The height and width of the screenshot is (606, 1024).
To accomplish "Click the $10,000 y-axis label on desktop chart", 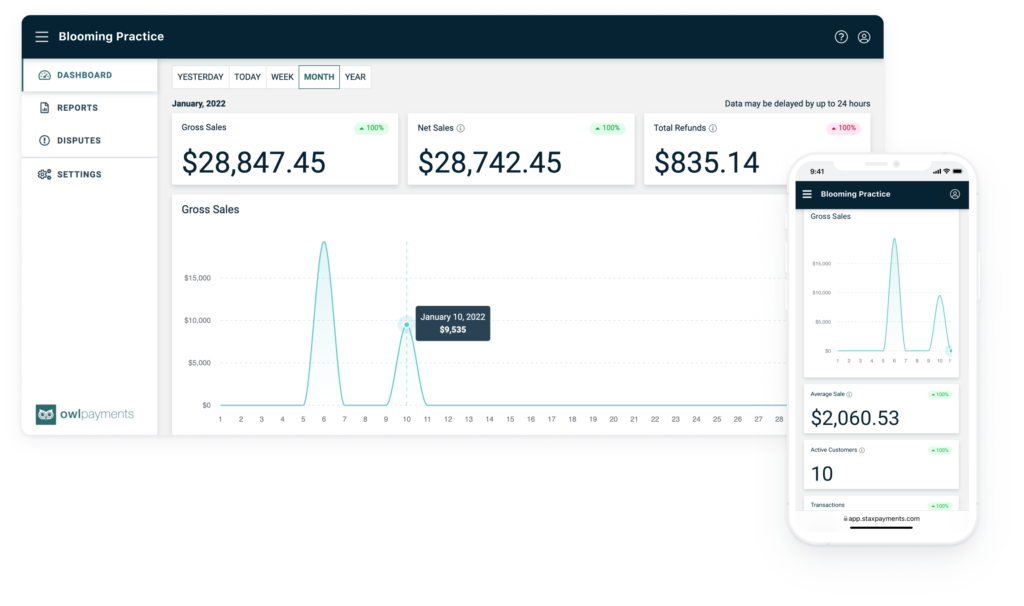I will [x=197, y=321].
